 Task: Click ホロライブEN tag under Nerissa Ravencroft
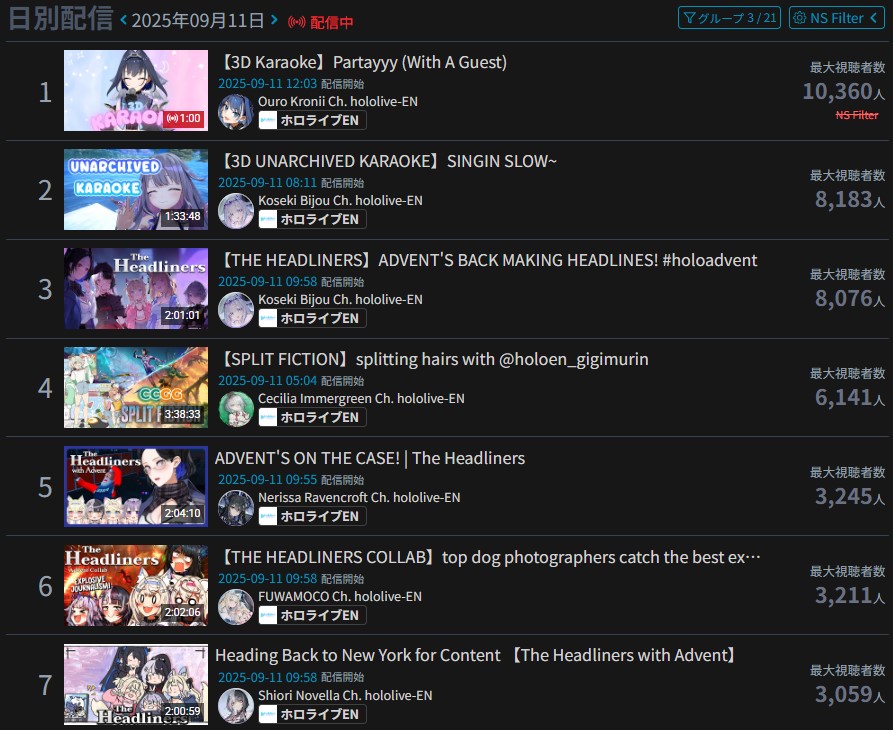coord(312,516)
